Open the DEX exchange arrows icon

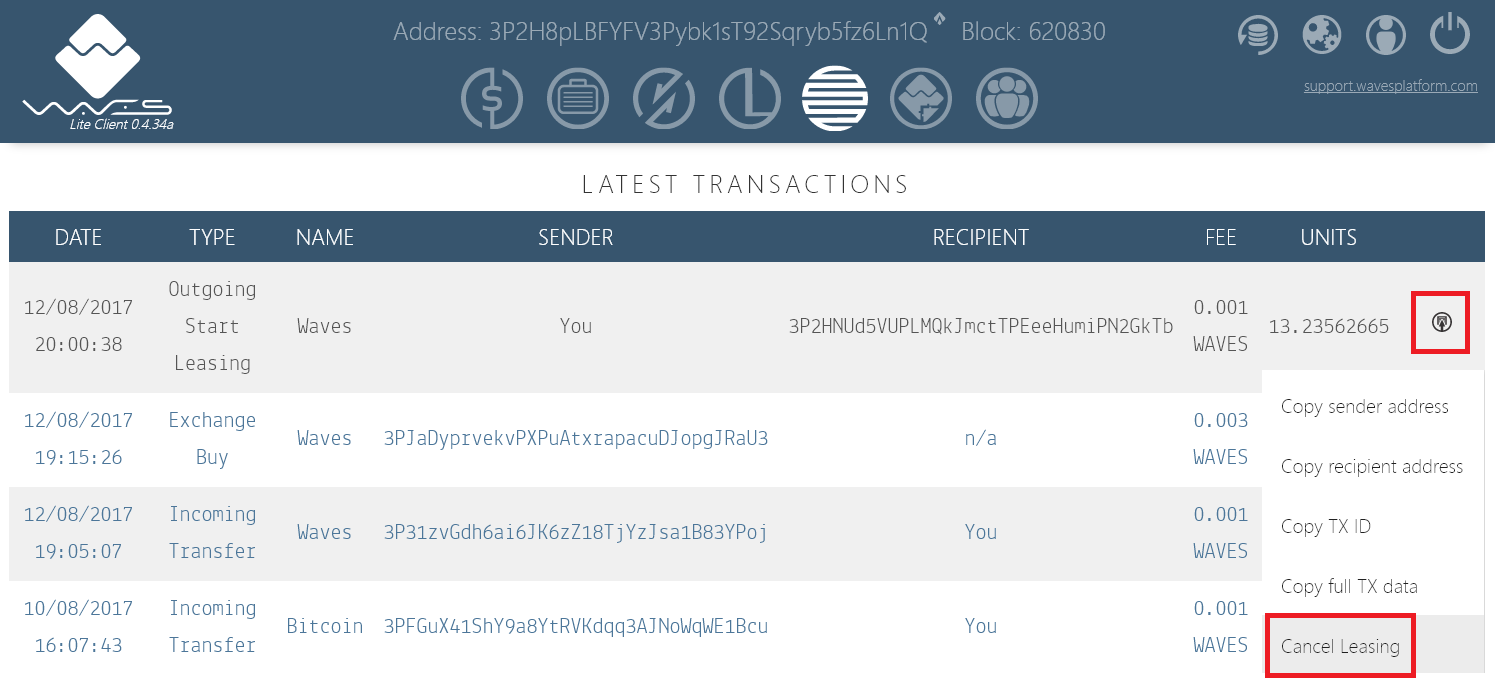(664, 99)
